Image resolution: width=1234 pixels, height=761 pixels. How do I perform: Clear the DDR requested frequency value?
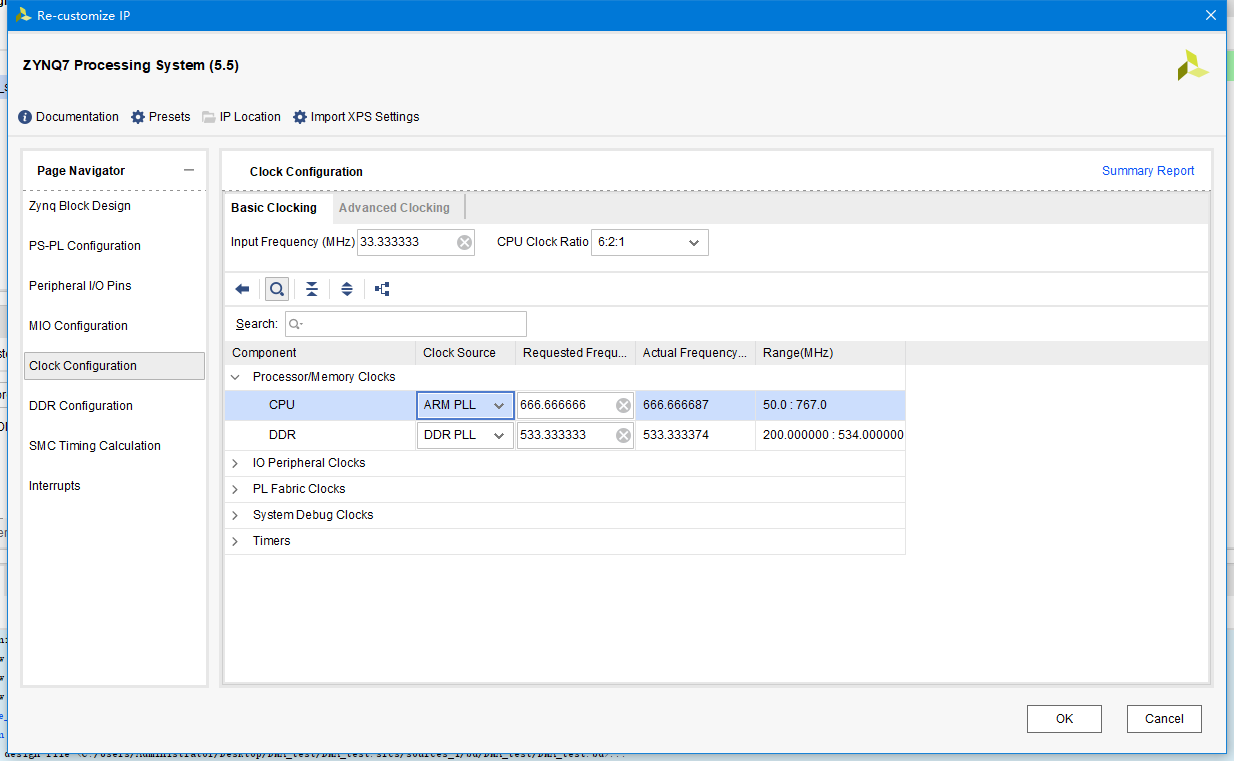(623, 435)
